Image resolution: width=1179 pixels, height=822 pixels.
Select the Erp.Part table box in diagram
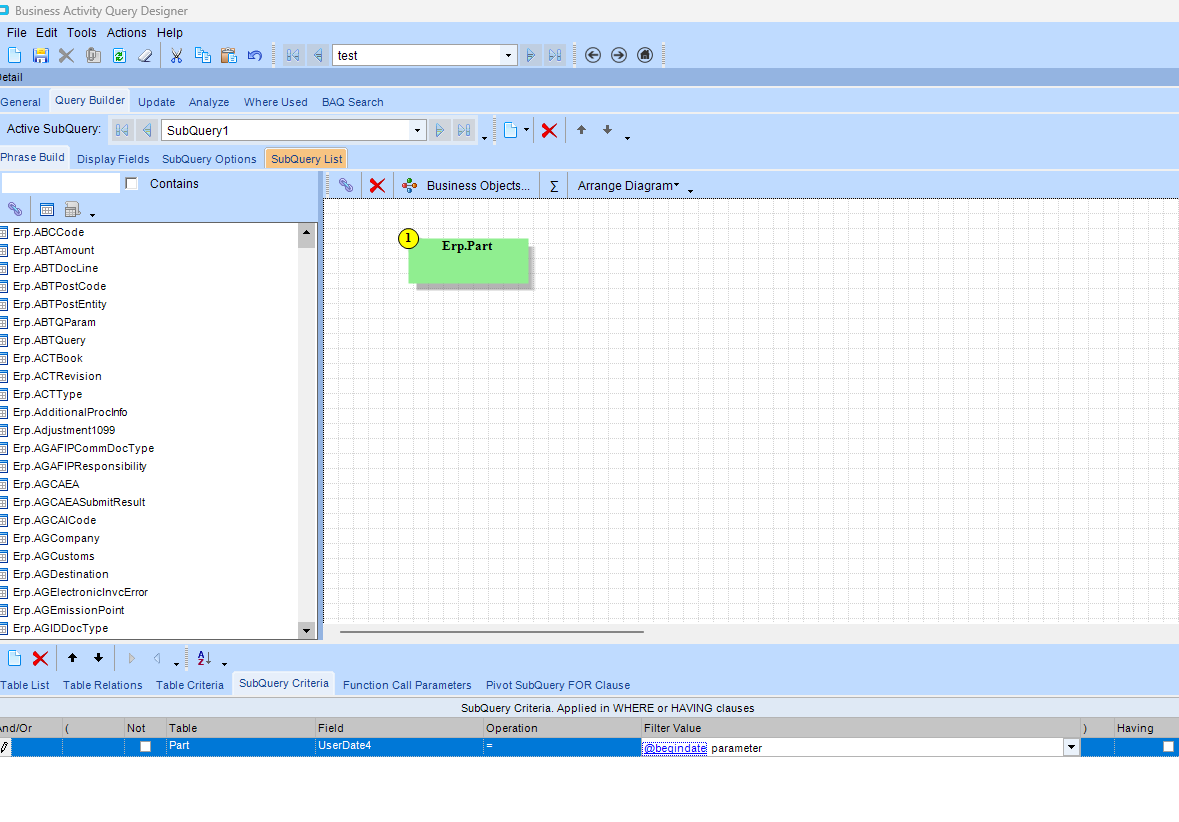[468, 261]
